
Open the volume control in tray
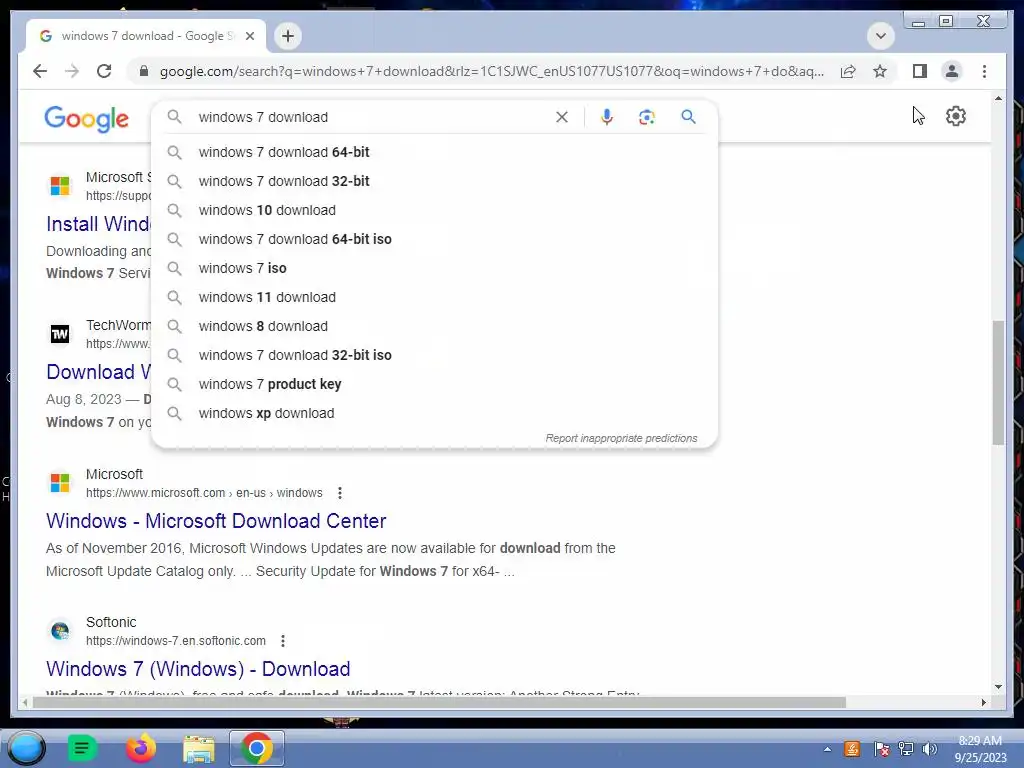[929, 749]
